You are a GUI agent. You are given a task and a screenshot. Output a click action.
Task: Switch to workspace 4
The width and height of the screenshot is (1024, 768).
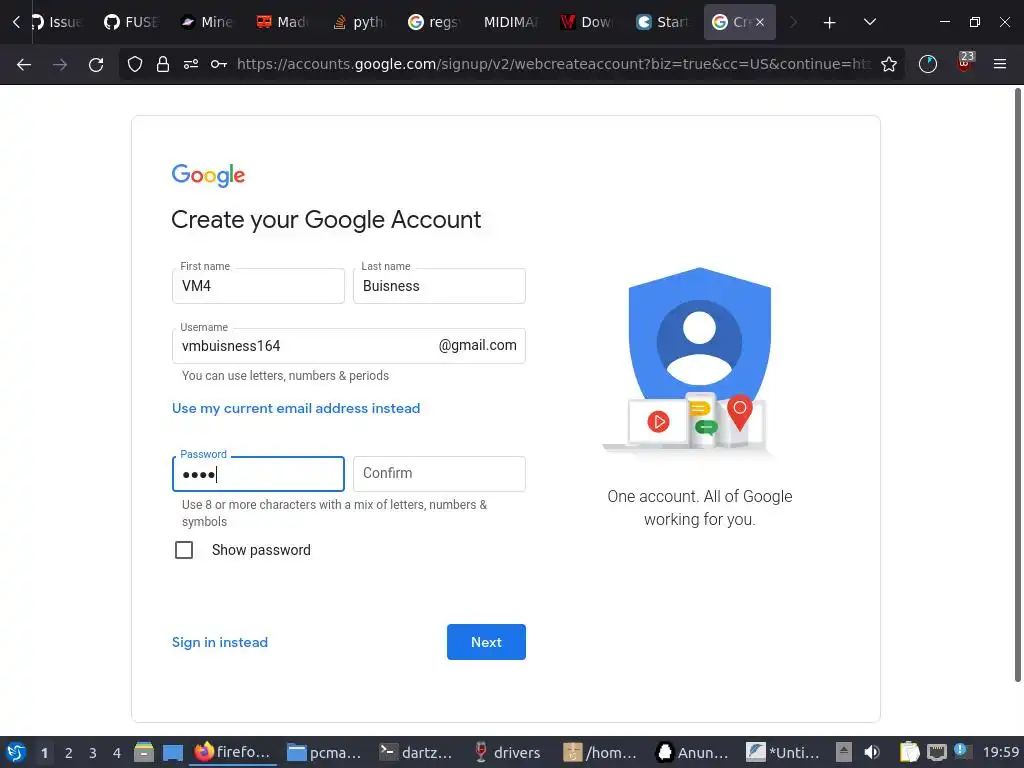click(x=117, y=753)
